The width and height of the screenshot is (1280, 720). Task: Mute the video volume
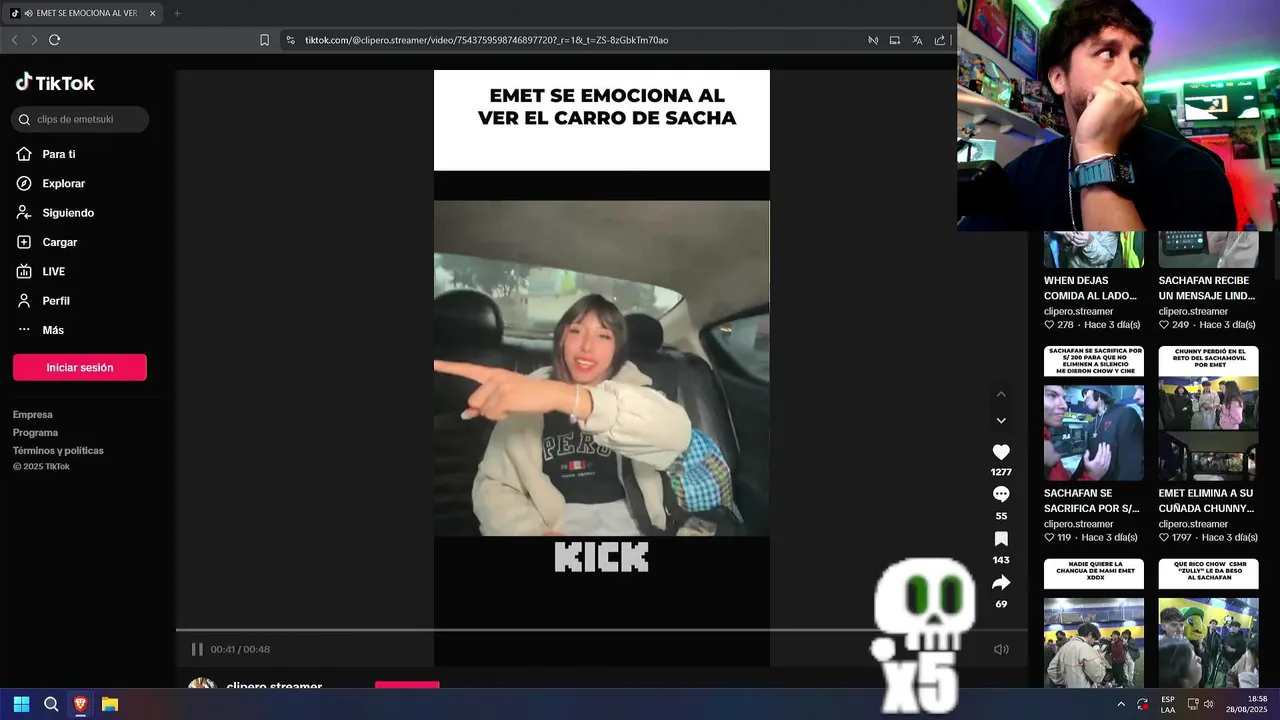pyautogui.click(x=1001, y=649)
